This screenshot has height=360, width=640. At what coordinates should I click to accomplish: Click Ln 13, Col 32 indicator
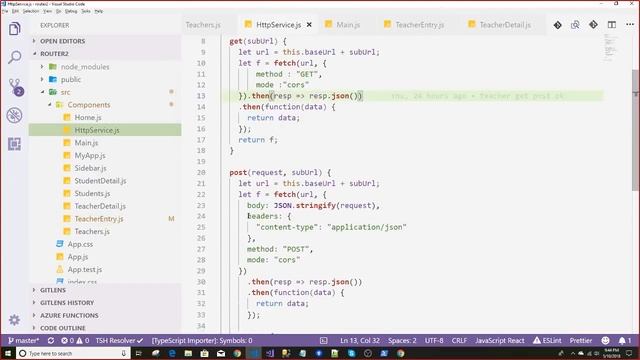coord(360,340)
